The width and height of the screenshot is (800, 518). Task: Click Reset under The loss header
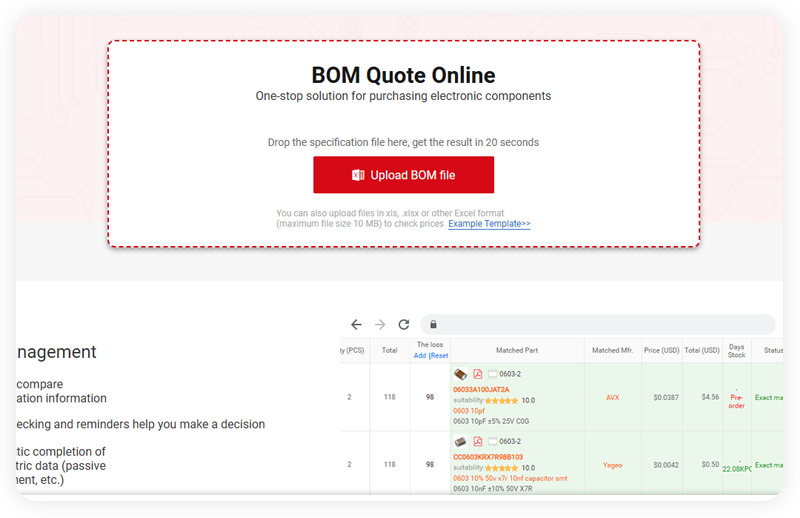click(x=439, y=356)
